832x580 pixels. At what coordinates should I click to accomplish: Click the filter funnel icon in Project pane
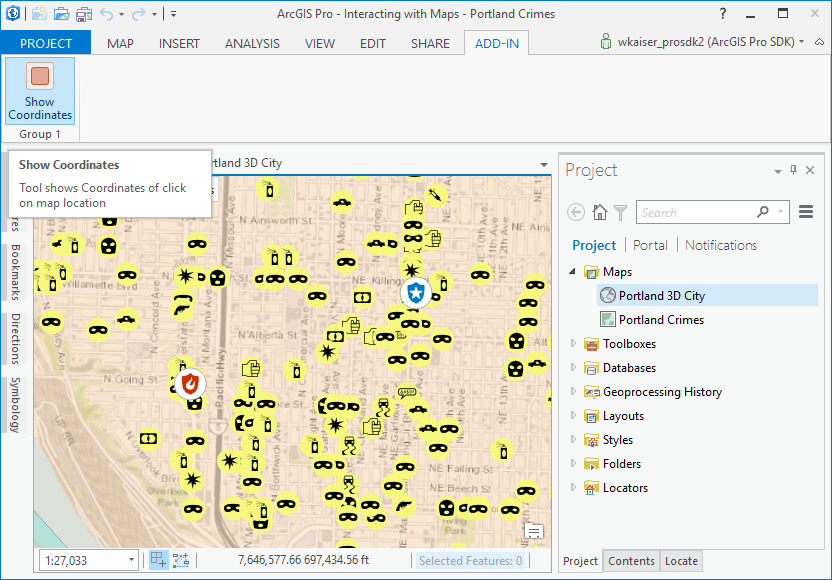(620, 212)
